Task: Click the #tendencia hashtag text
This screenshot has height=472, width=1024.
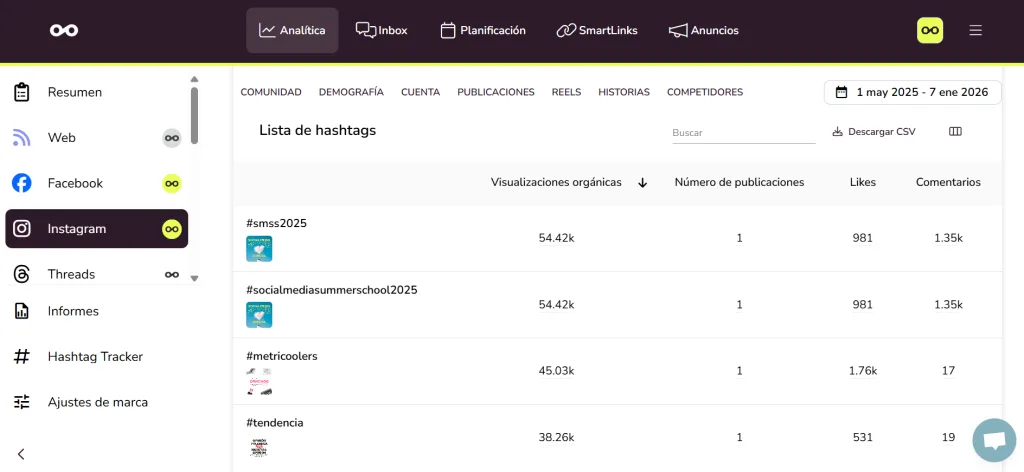Action: pos(275,423)
